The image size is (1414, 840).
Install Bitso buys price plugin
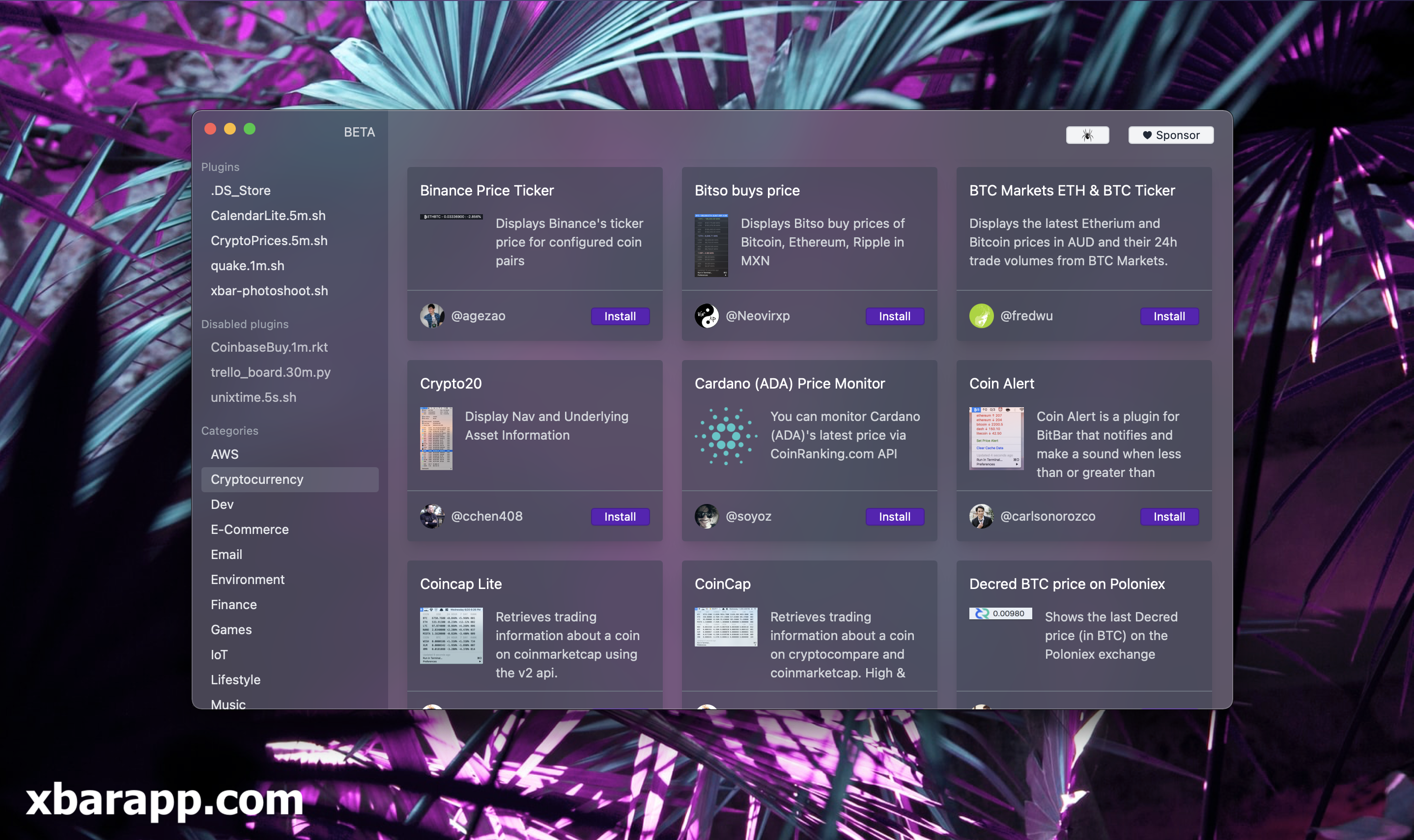coord(894,316)
